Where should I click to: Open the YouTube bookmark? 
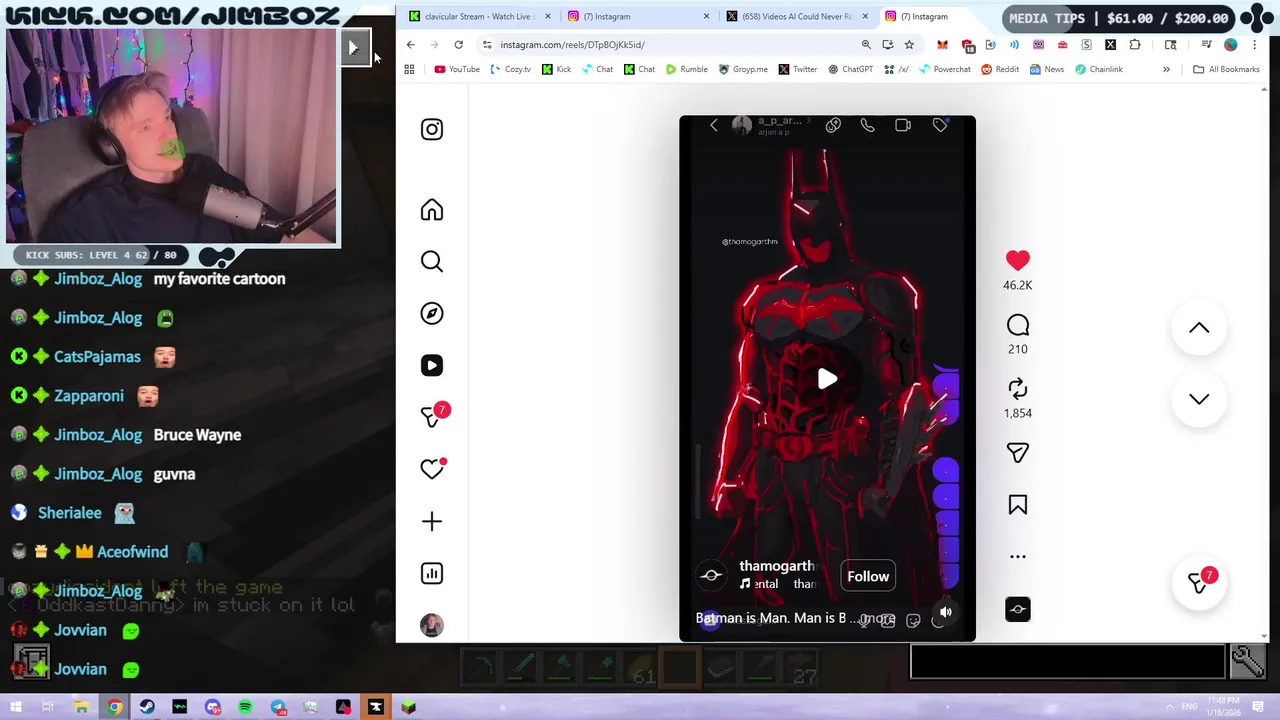tap(457, 69)
